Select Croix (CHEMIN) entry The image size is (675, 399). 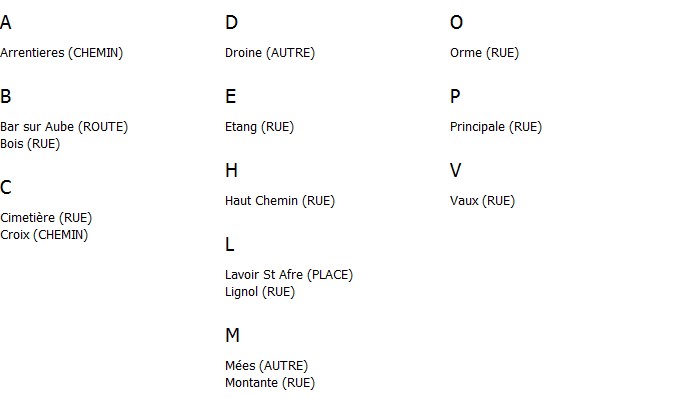44,235
